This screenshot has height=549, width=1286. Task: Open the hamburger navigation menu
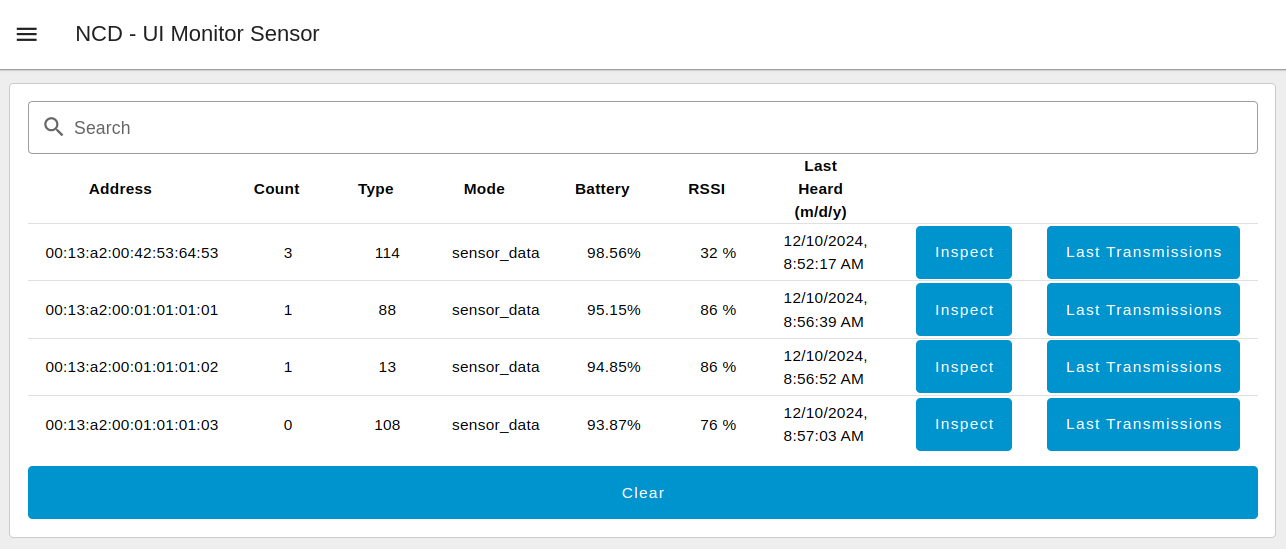point(27,34)
